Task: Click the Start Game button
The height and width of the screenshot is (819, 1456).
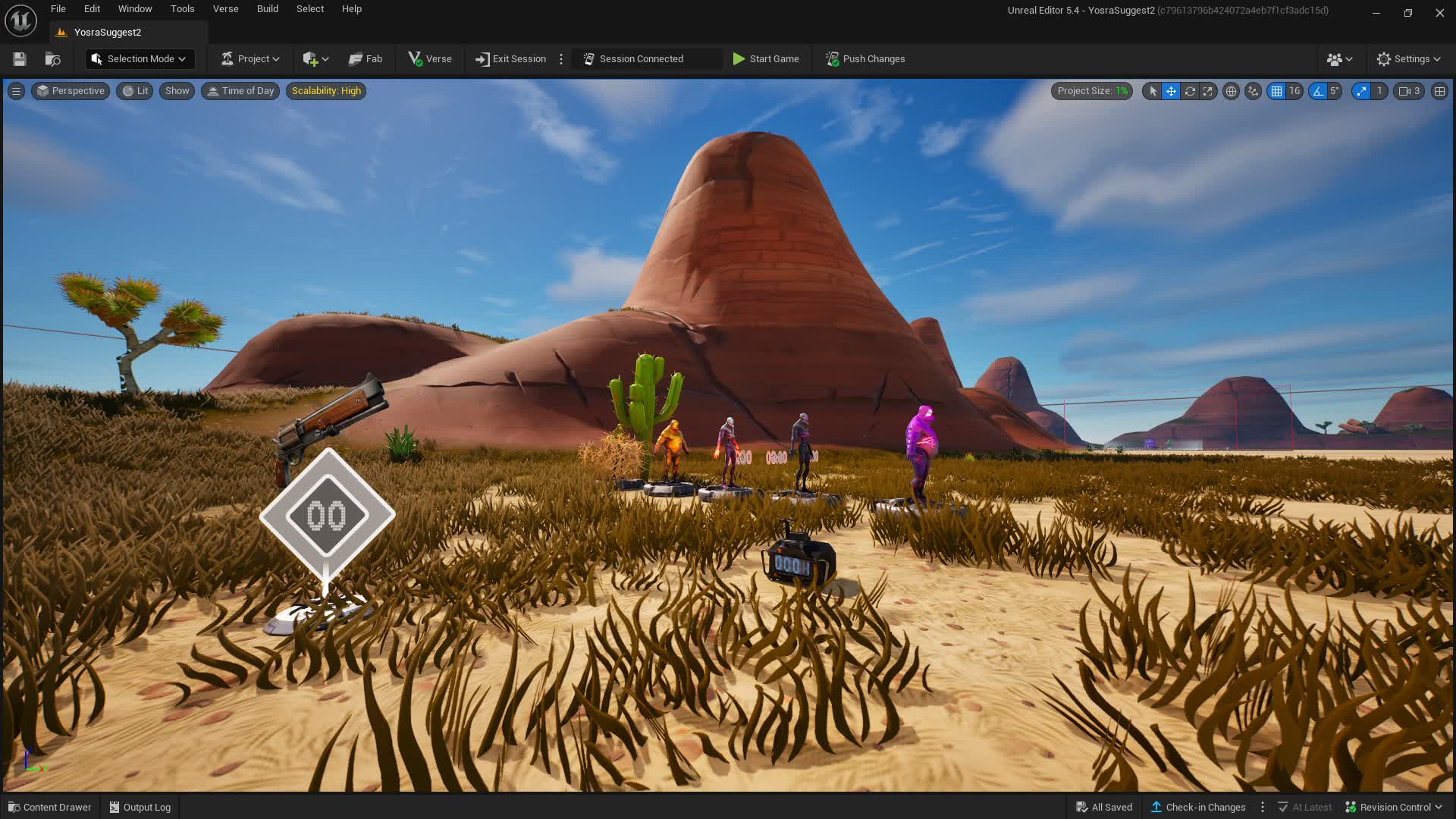Action: pos(766,59)
